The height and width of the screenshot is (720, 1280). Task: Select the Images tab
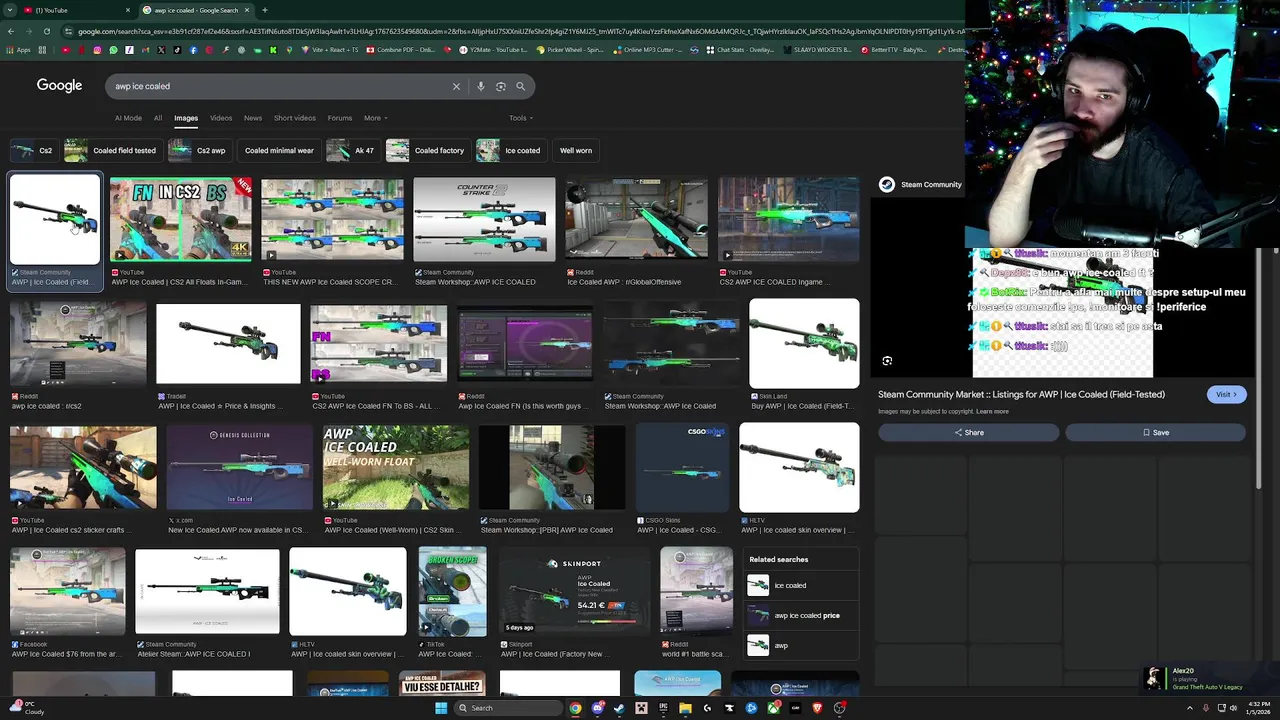pos(186,118)
